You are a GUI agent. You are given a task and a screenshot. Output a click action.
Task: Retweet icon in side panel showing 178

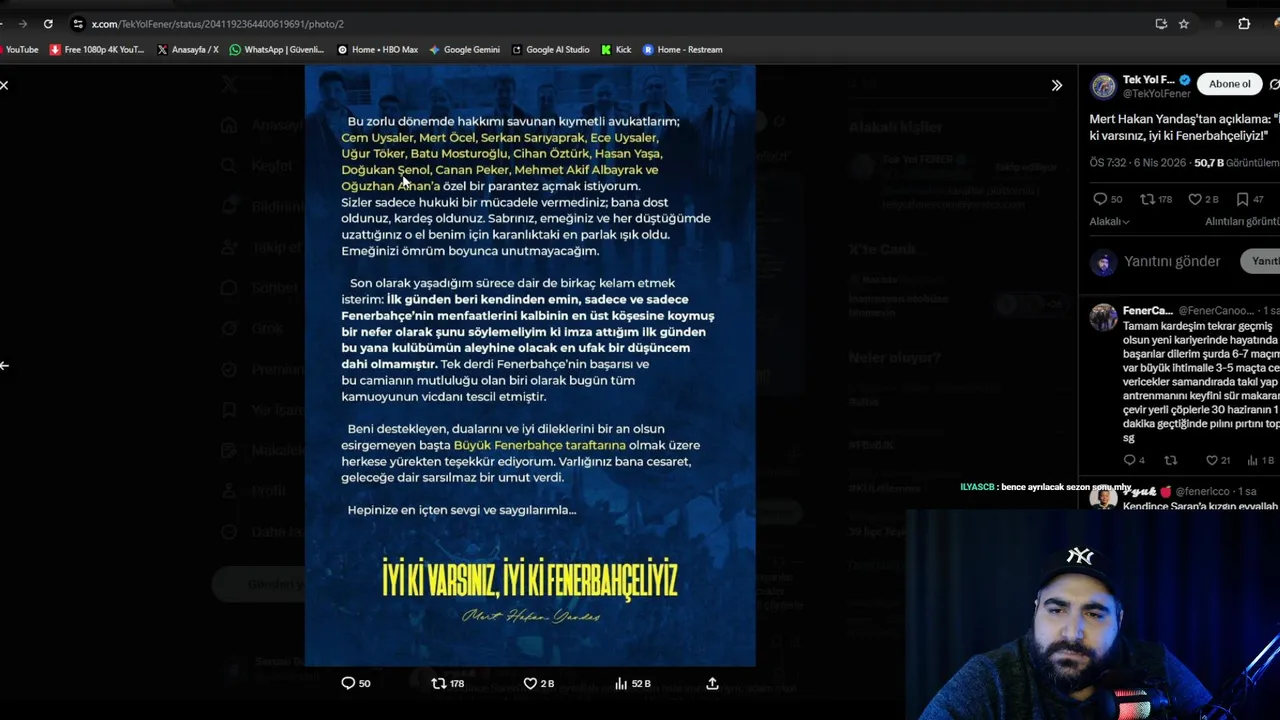click(x=1148, y=199)
